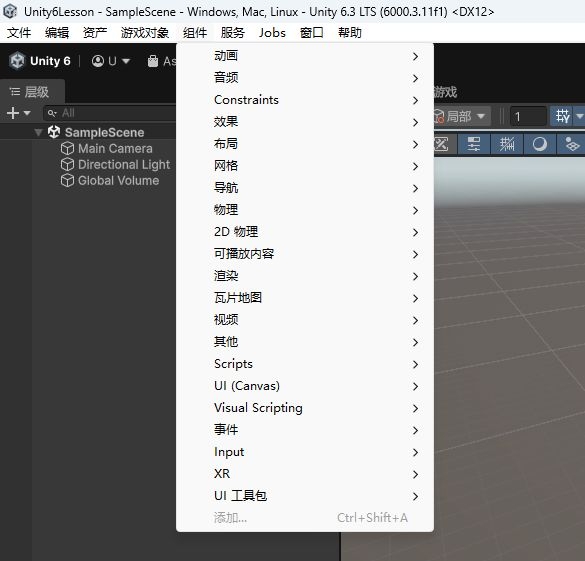Select Directional Light object
Image resolution: width=585 pixels, height=561 pixels.
pyautogui.click(x=124, y=164)
